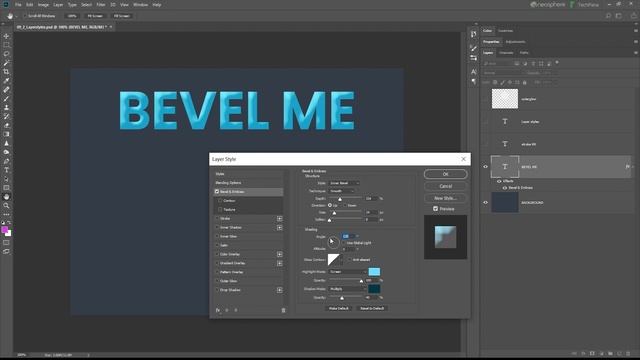Switch to the Adjustments tab

[516, 42]
